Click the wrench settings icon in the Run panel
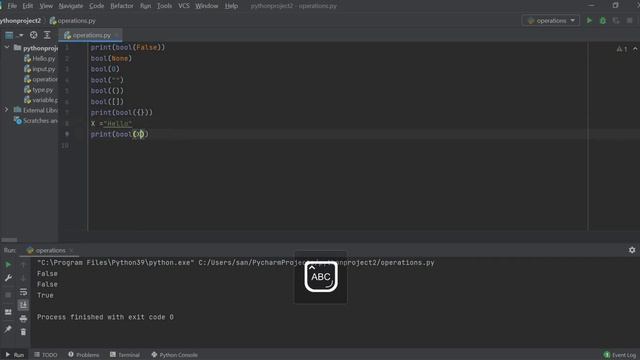The image size is (640, 360). click(8, 278)
